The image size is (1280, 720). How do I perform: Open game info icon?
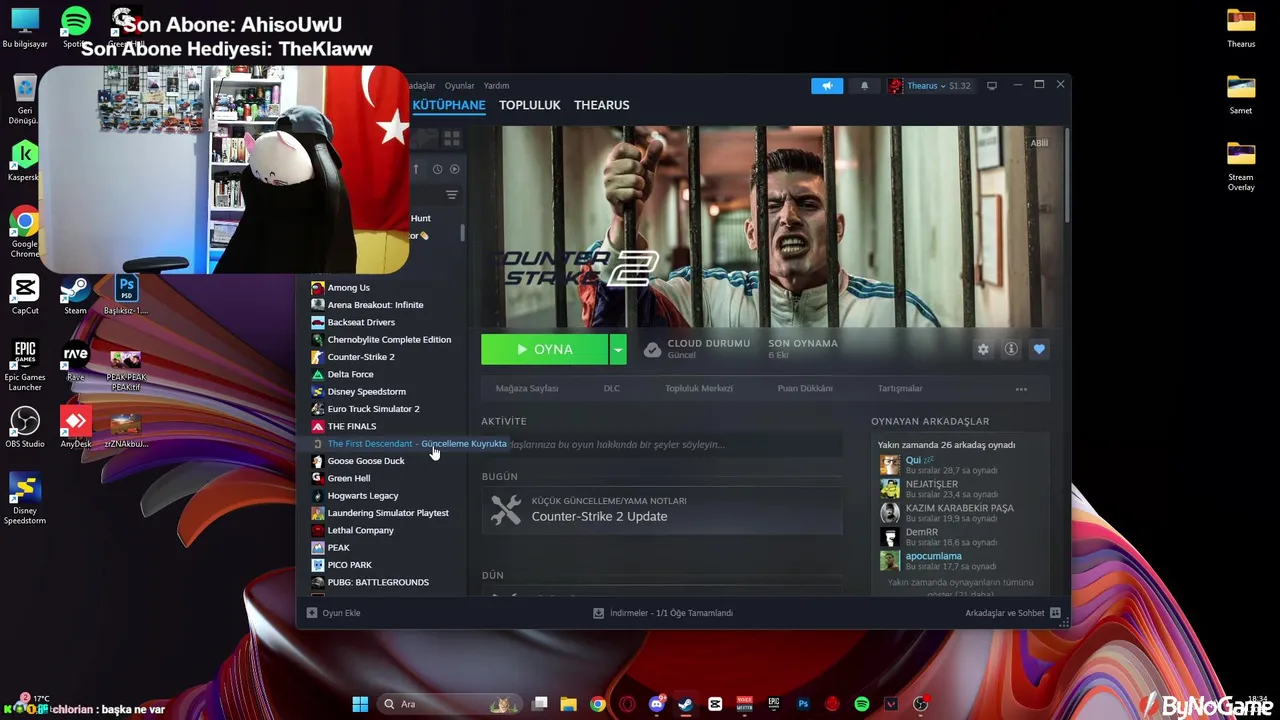click(x=1011, y=349)
